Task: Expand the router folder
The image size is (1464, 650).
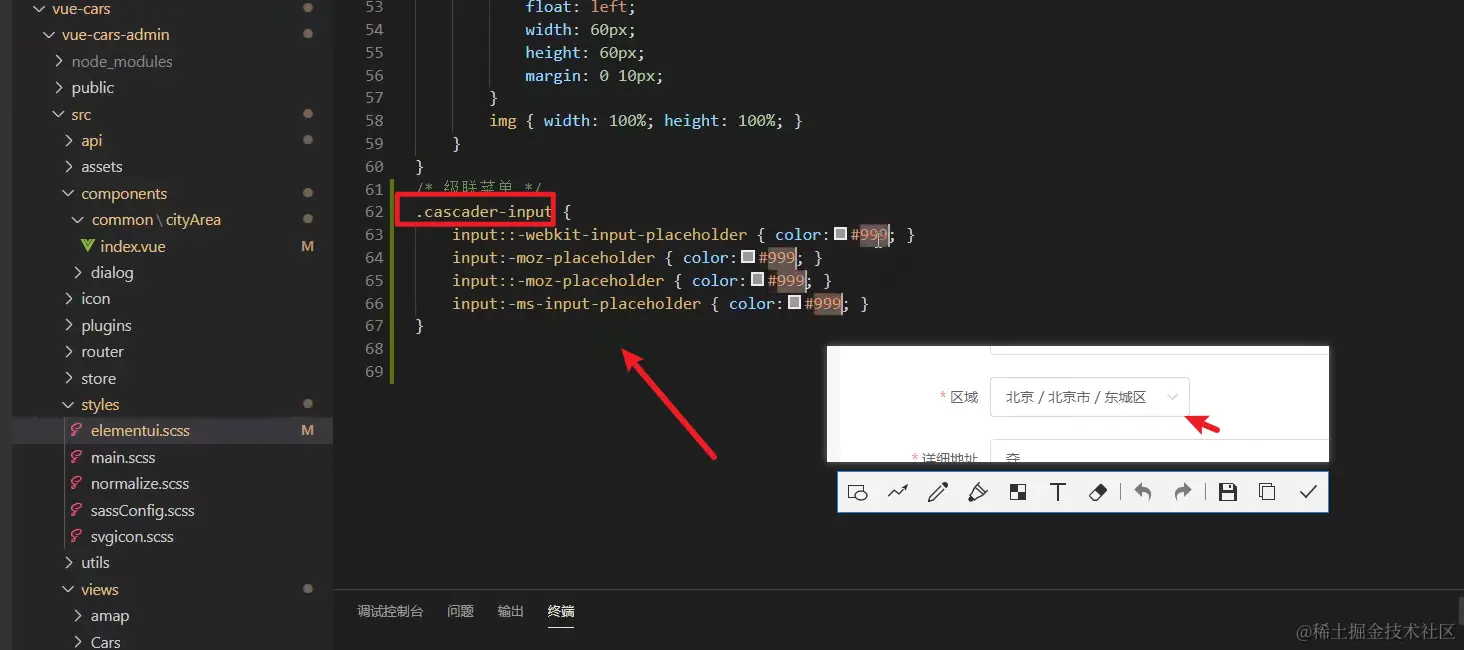Action: pyautogui.click(x=69, y=351)
